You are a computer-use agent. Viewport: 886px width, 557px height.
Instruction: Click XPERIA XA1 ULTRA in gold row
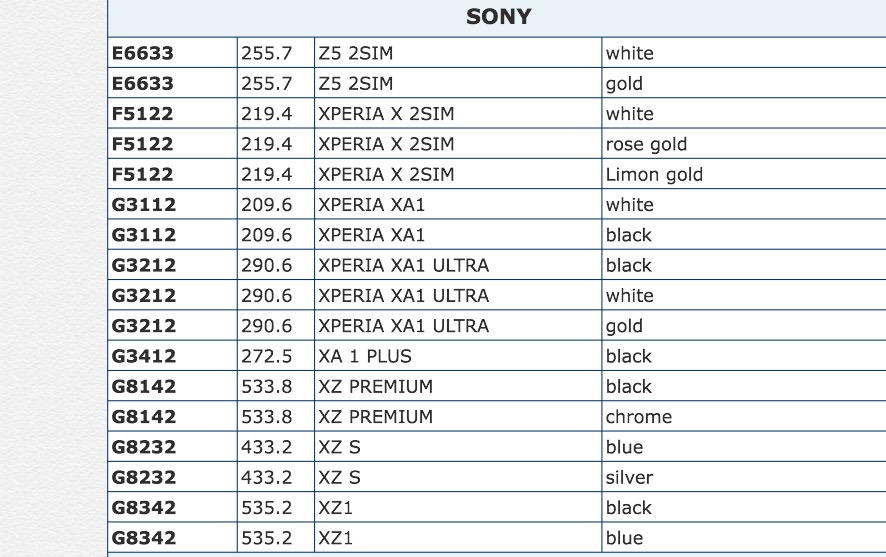pyautogui.click(x=403, y=326)
